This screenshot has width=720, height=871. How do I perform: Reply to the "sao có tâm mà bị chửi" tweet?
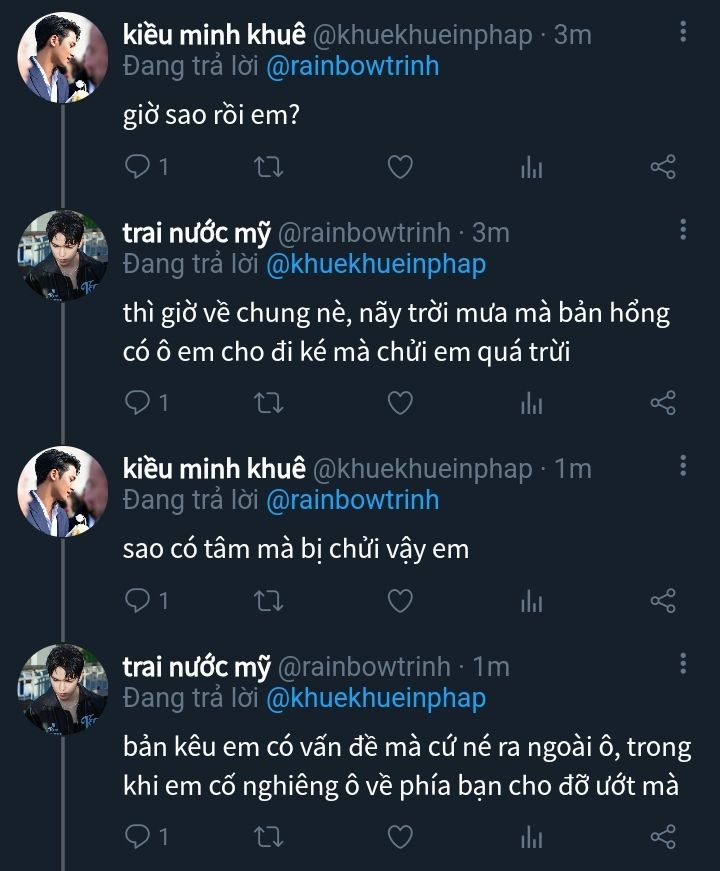[x=137, y=600]
